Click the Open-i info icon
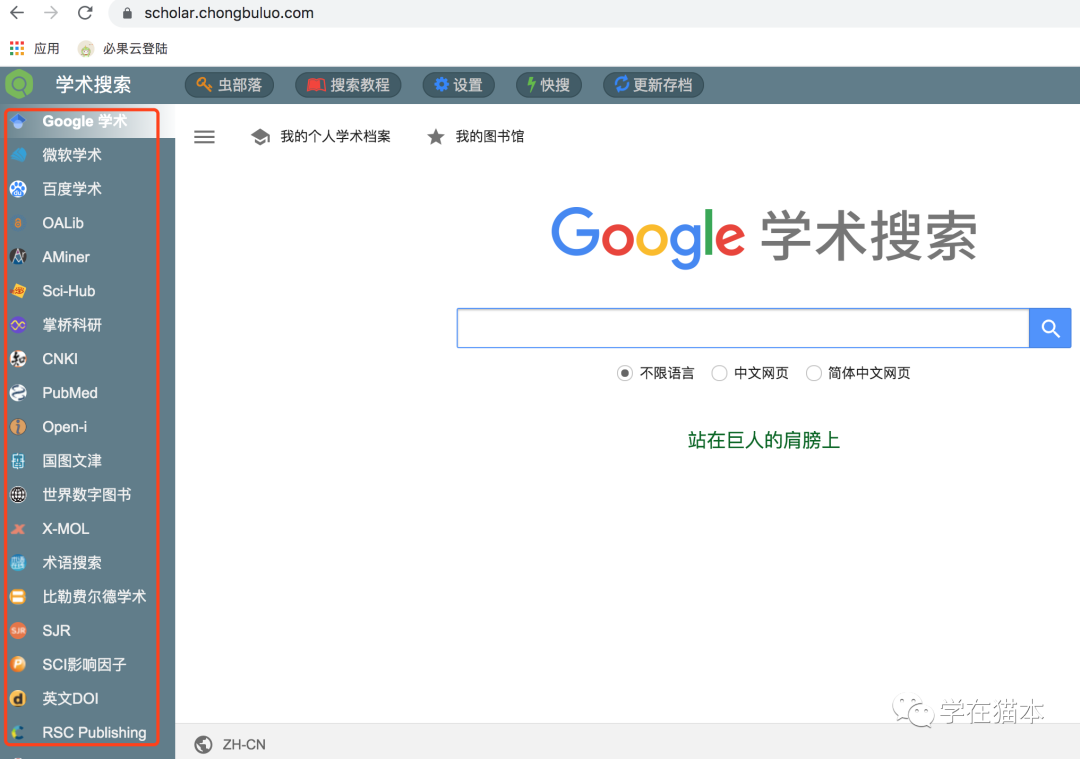Viewport: 1080px width, 759px height. 19,426
